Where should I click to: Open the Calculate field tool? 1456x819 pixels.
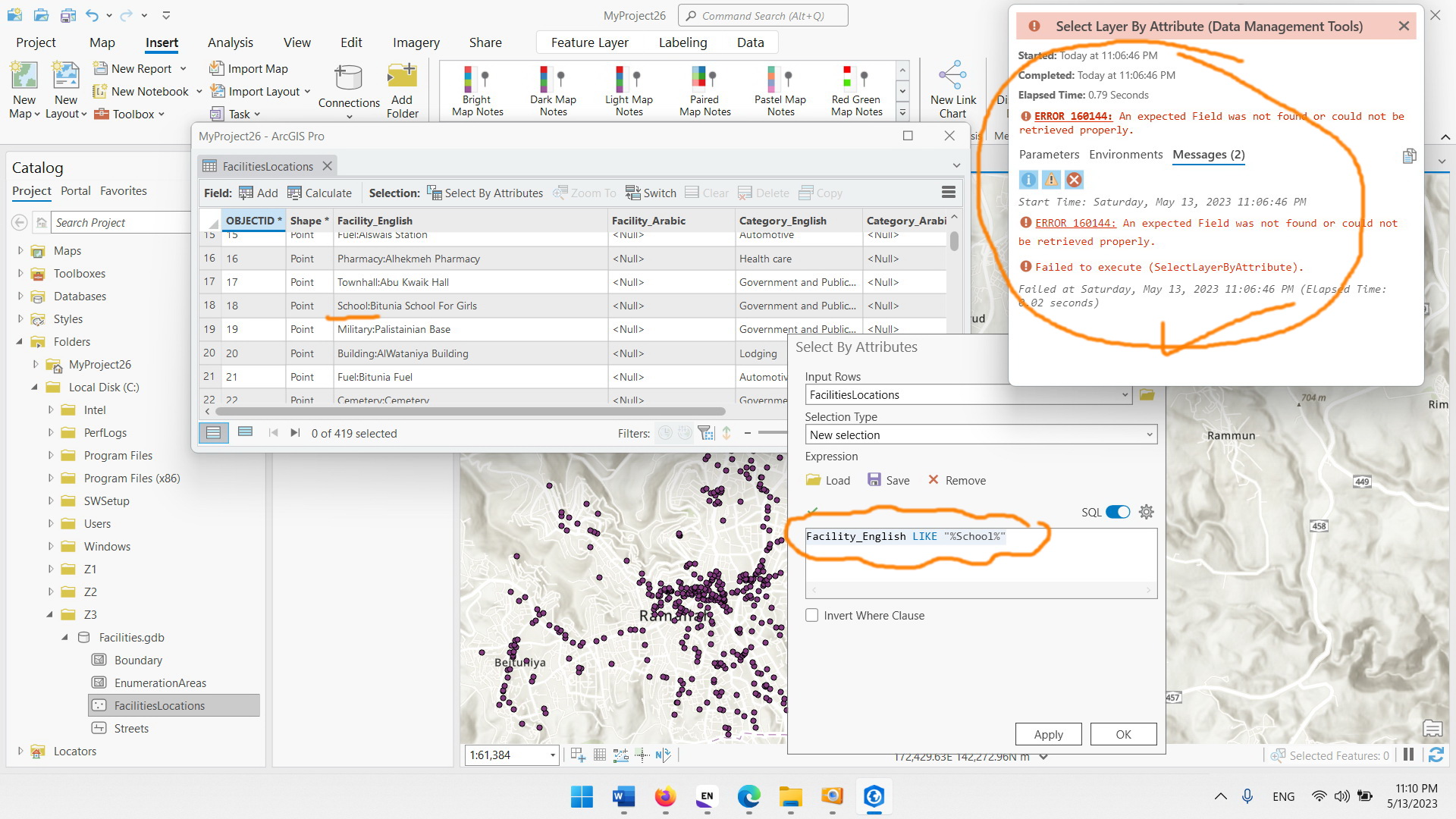click(x=319, y=193)
